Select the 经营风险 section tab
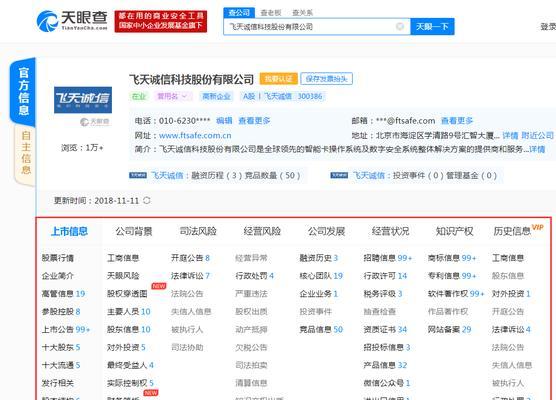556x400 pixels. point(262,231)
